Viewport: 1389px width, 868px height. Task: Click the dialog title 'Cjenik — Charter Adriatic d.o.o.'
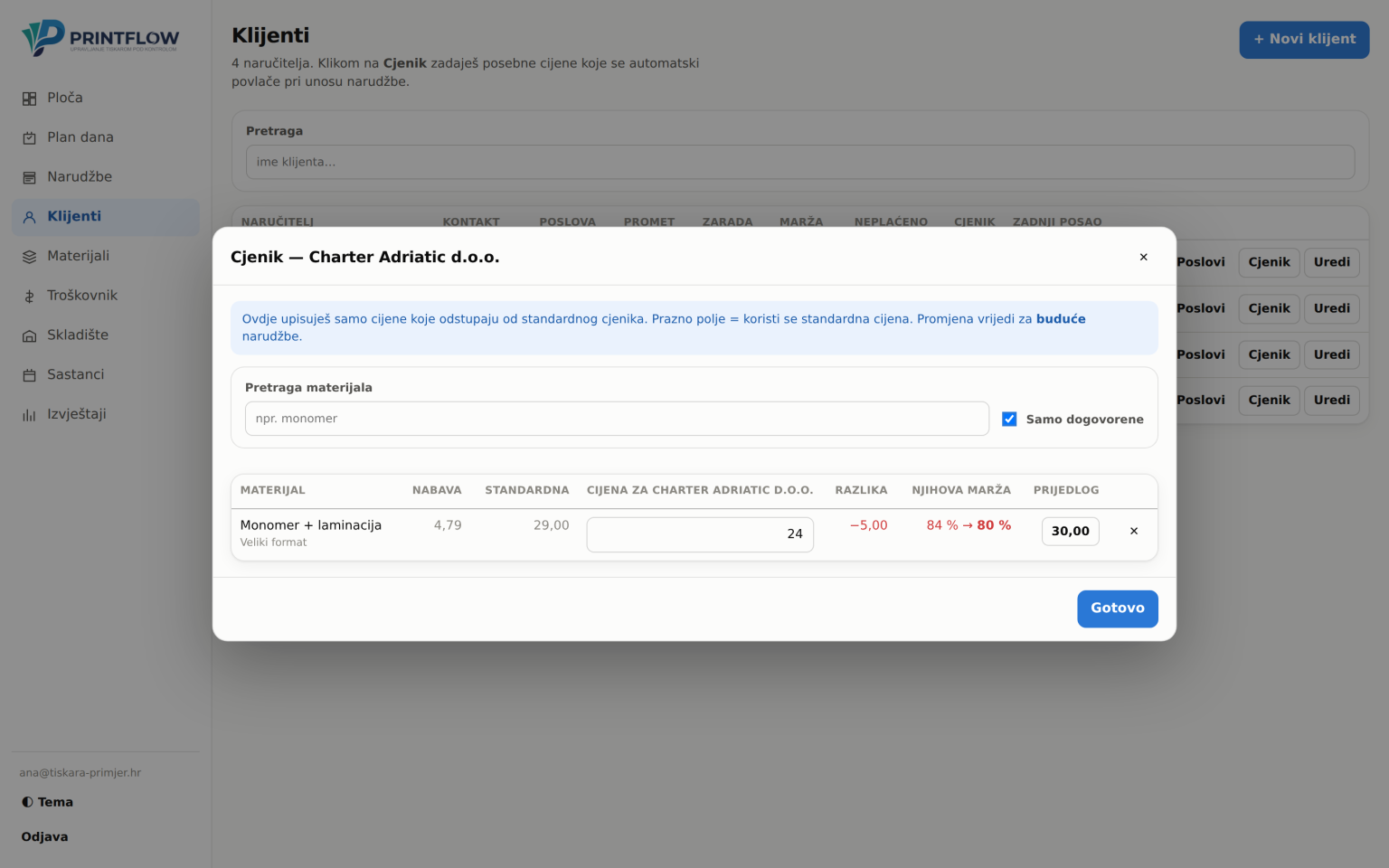coord(365,257)
